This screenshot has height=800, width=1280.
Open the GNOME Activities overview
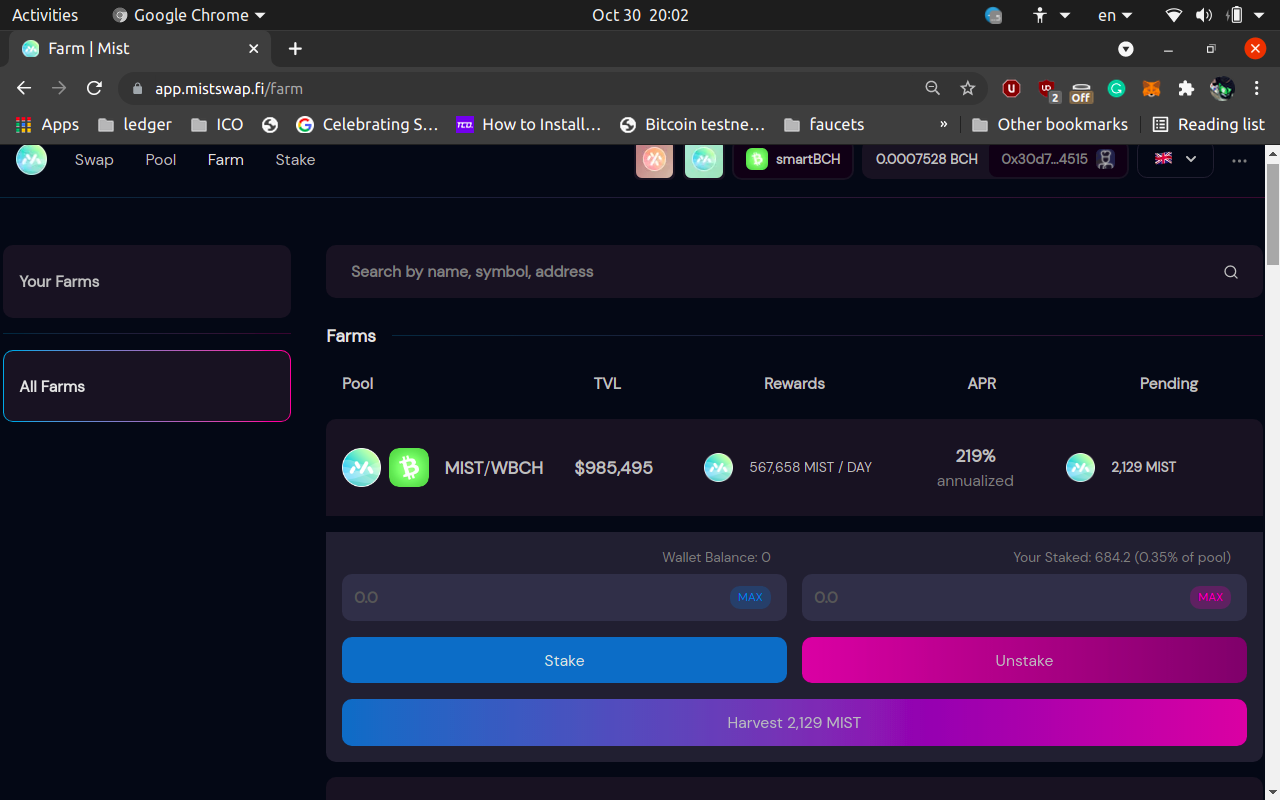click(x=45, y=15)
